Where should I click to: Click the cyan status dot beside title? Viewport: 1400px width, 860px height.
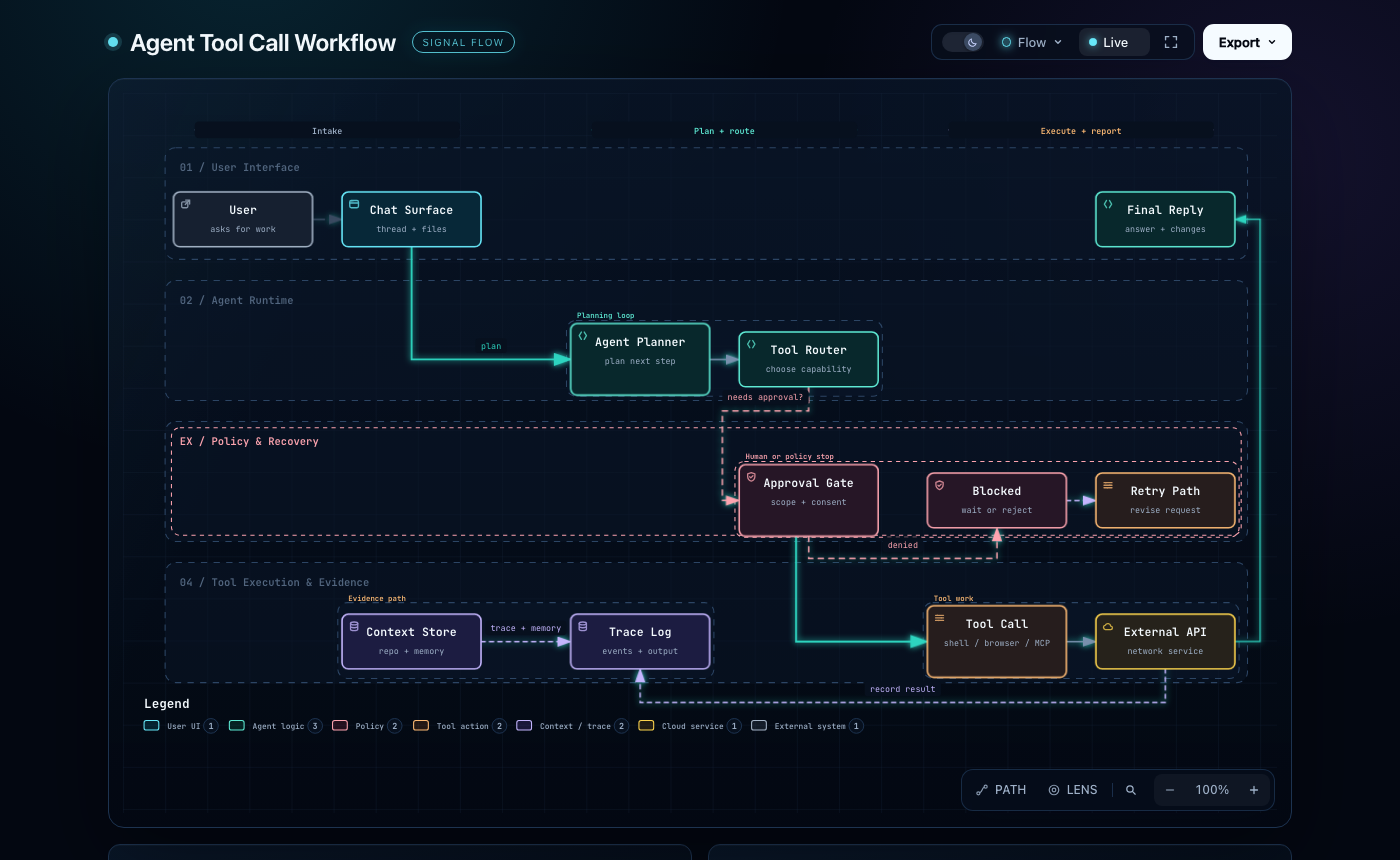[113, 42]
